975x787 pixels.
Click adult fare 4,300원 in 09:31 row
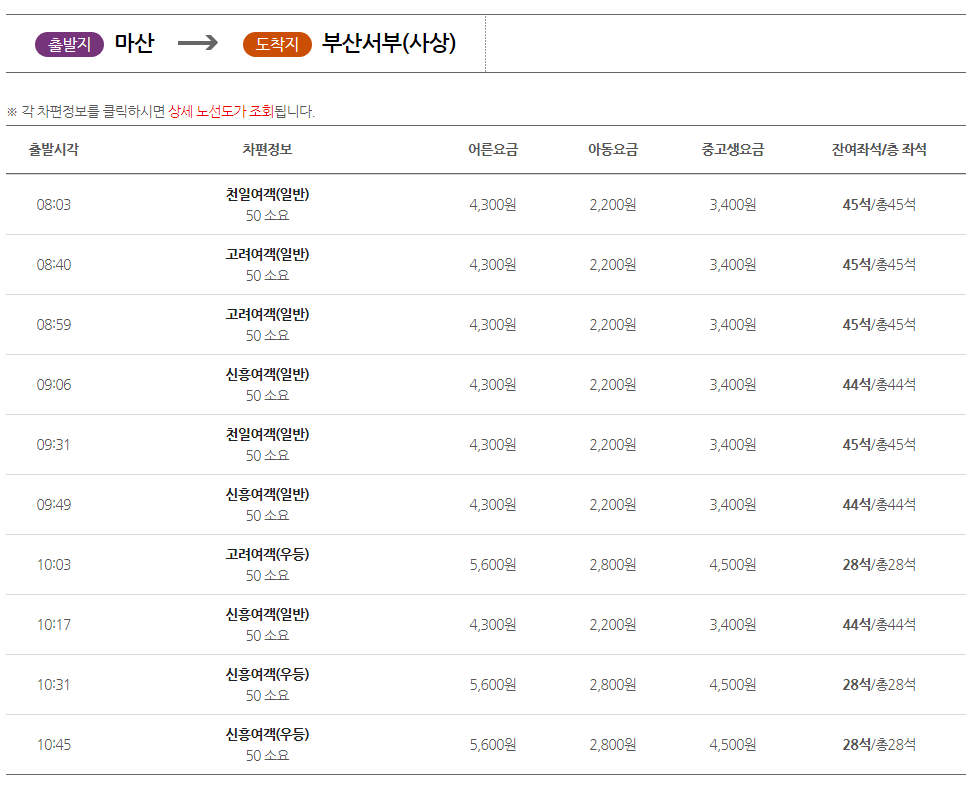[x=493, y=444]
